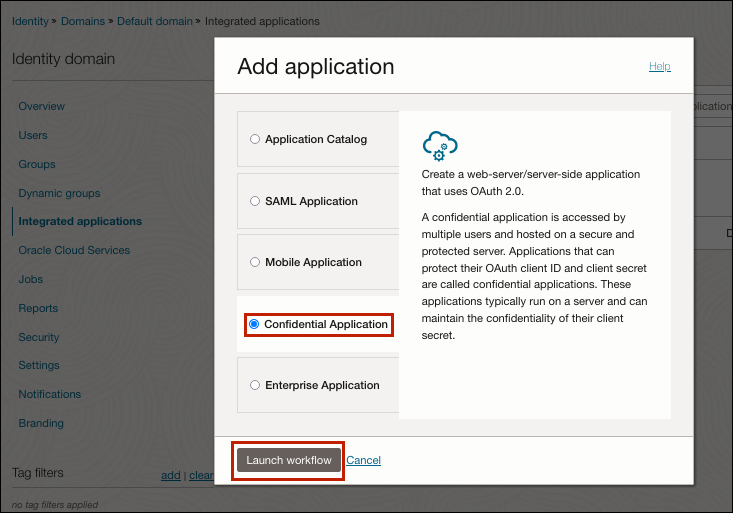
Task: Open the Help link
Action: (659, 67)
